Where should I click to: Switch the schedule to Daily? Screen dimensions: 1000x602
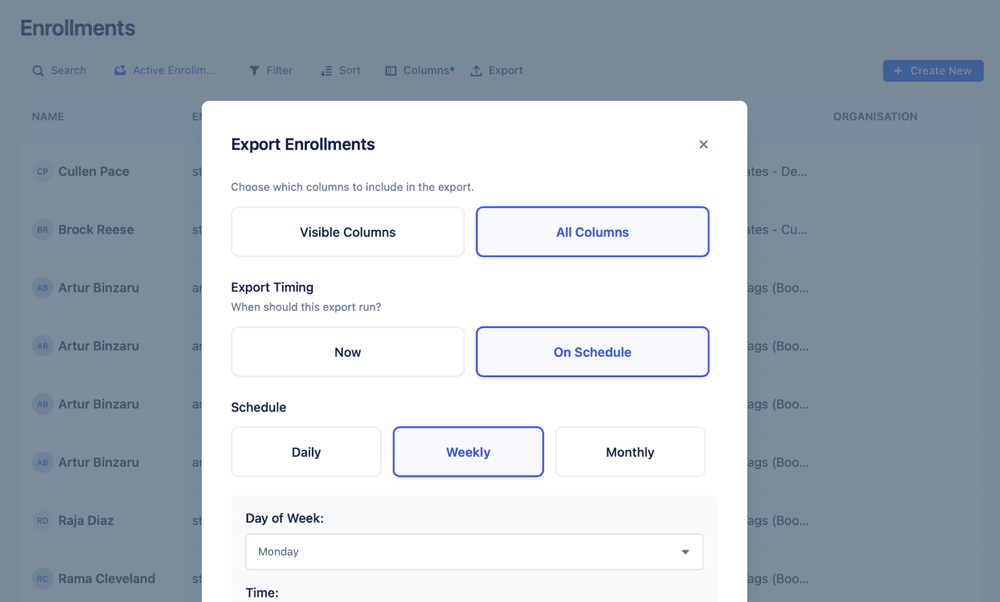click(x=306, y=451)
